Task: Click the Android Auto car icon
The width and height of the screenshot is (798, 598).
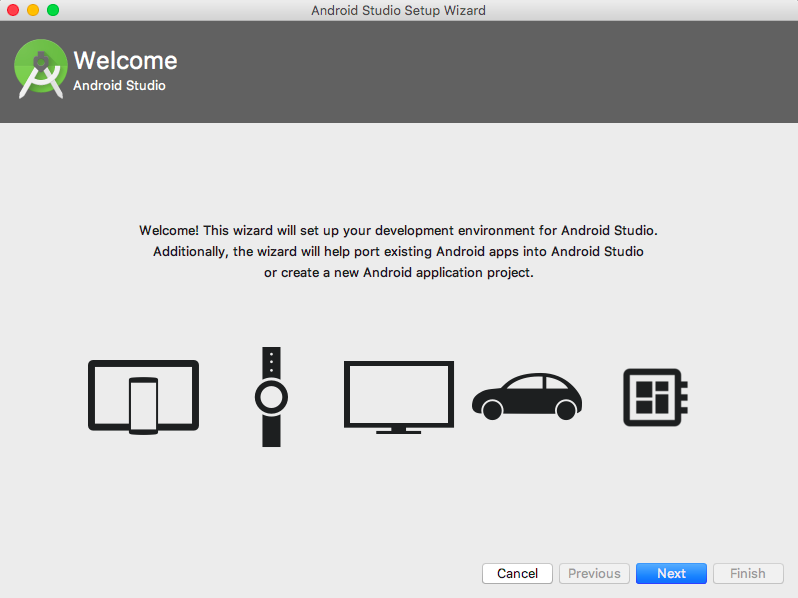Action: coord(527,396)
